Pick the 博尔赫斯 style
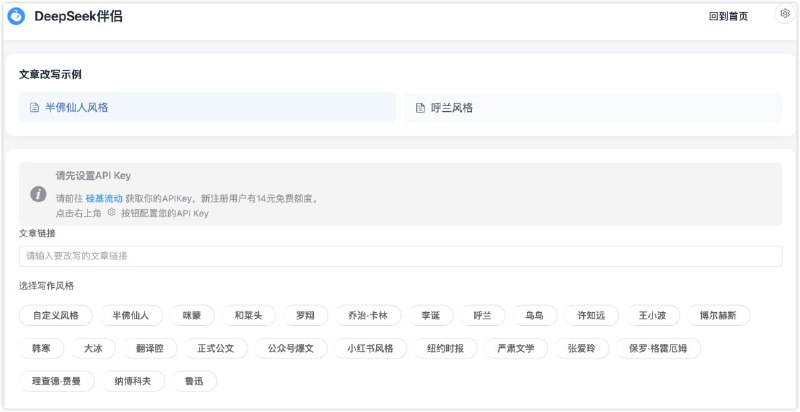 click(718, 316)
